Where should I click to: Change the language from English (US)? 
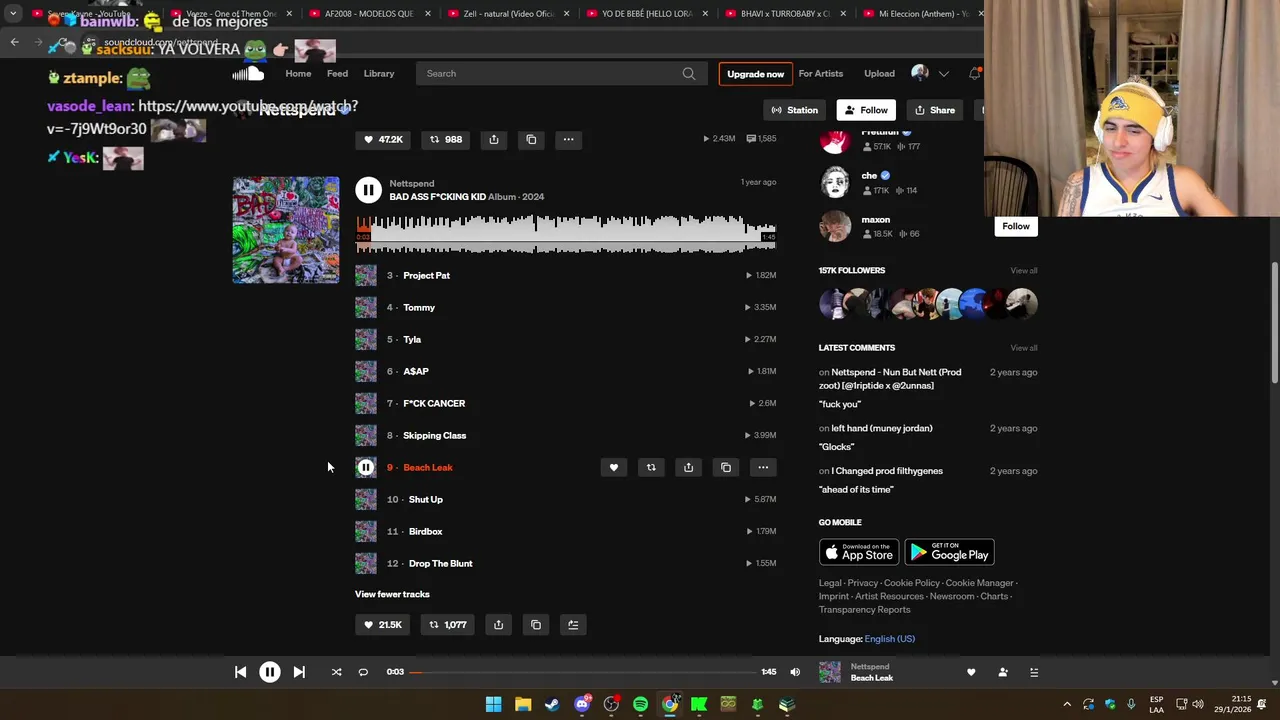890,639
